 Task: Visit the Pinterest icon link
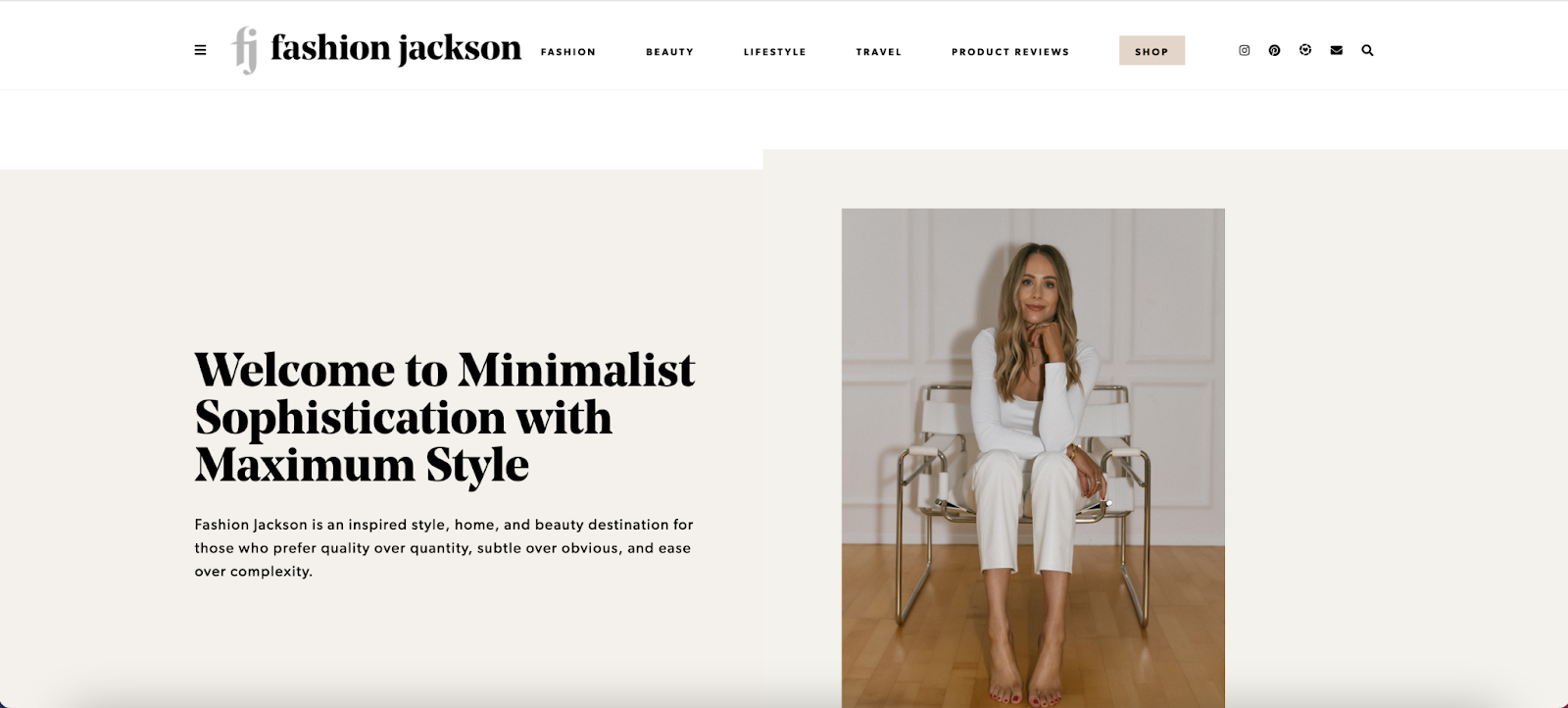[1274, 50]
